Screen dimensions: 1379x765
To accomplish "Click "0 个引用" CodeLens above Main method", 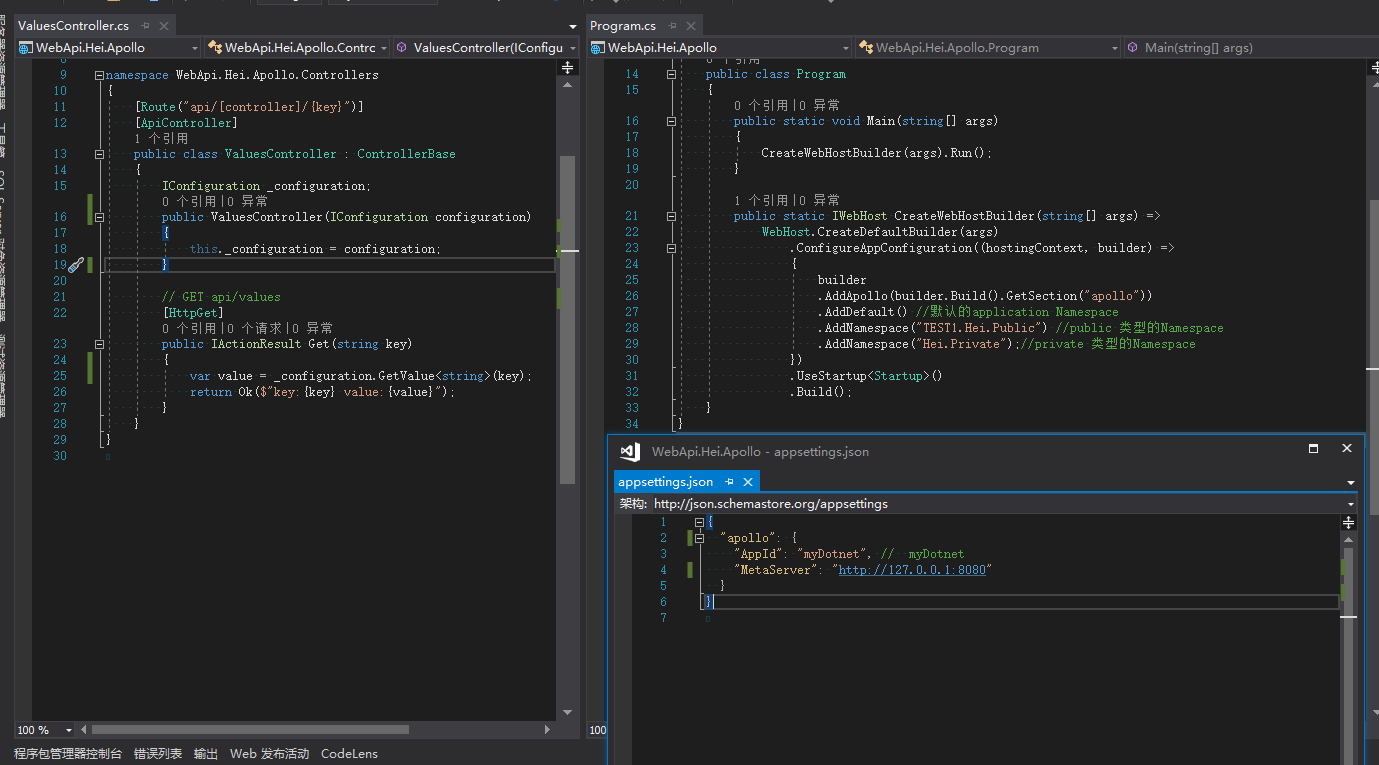I will click(760, 105).
